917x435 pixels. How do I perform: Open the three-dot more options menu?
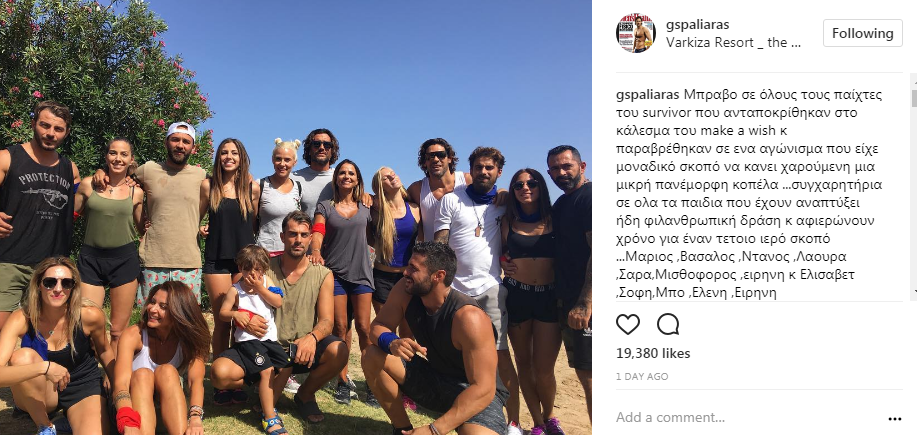[895, 419]
